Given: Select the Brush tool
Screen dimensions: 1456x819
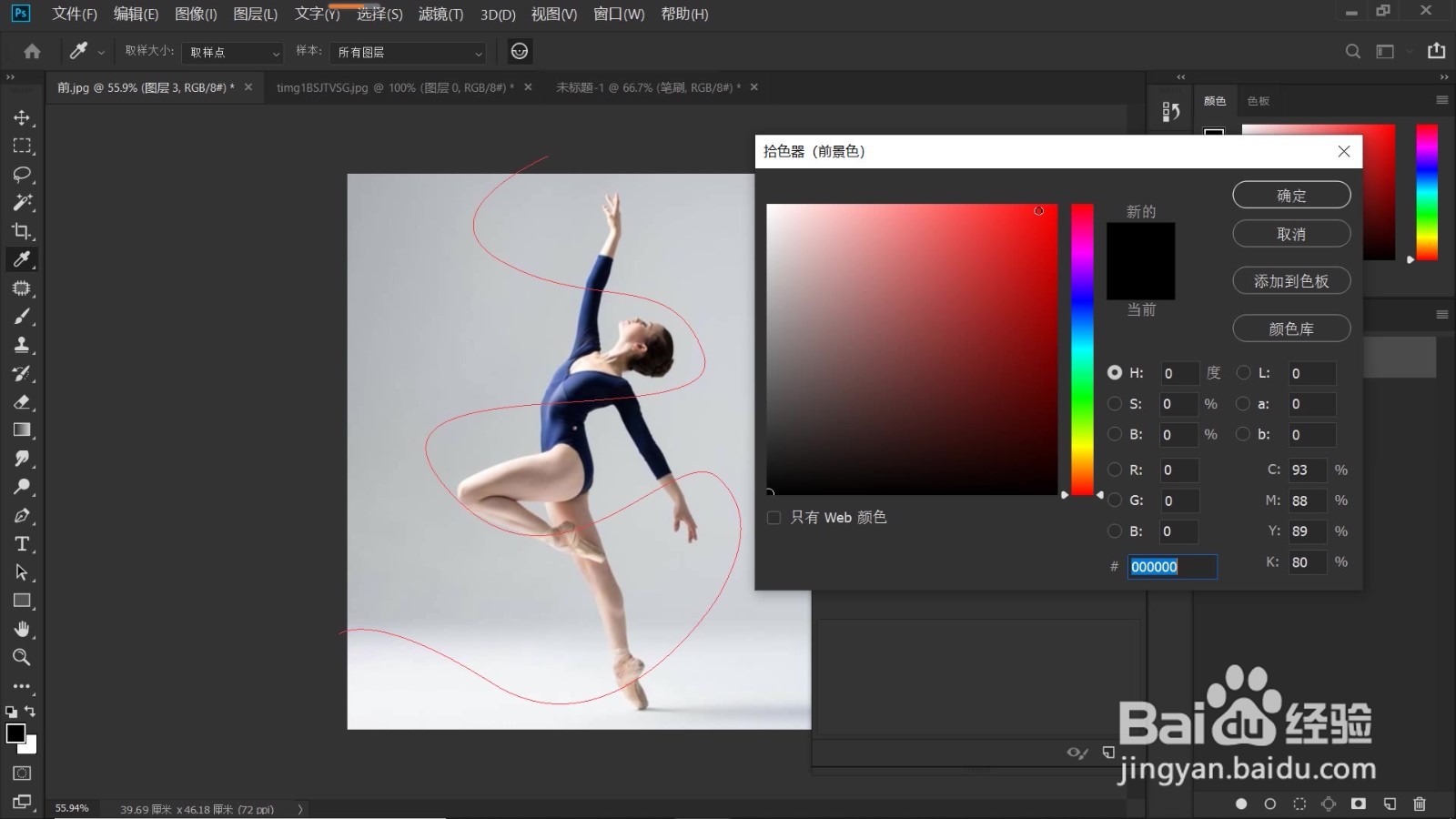Looking at the screenshot, I should (22, 316).
